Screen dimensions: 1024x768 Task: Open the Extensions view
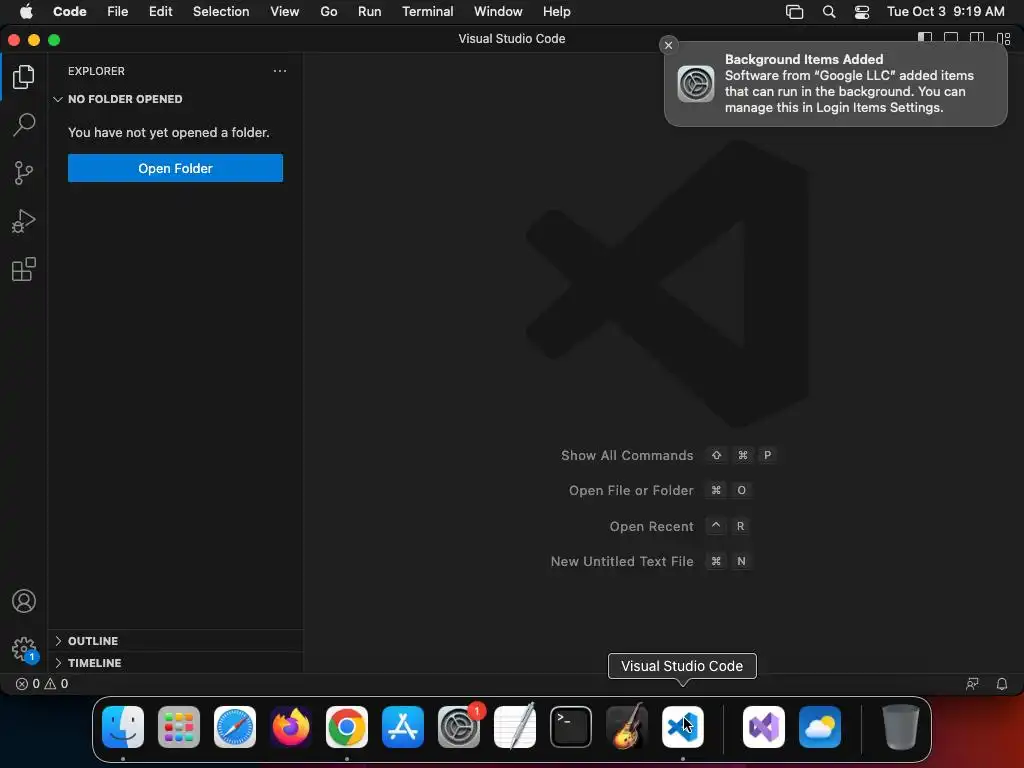(24, 269)
